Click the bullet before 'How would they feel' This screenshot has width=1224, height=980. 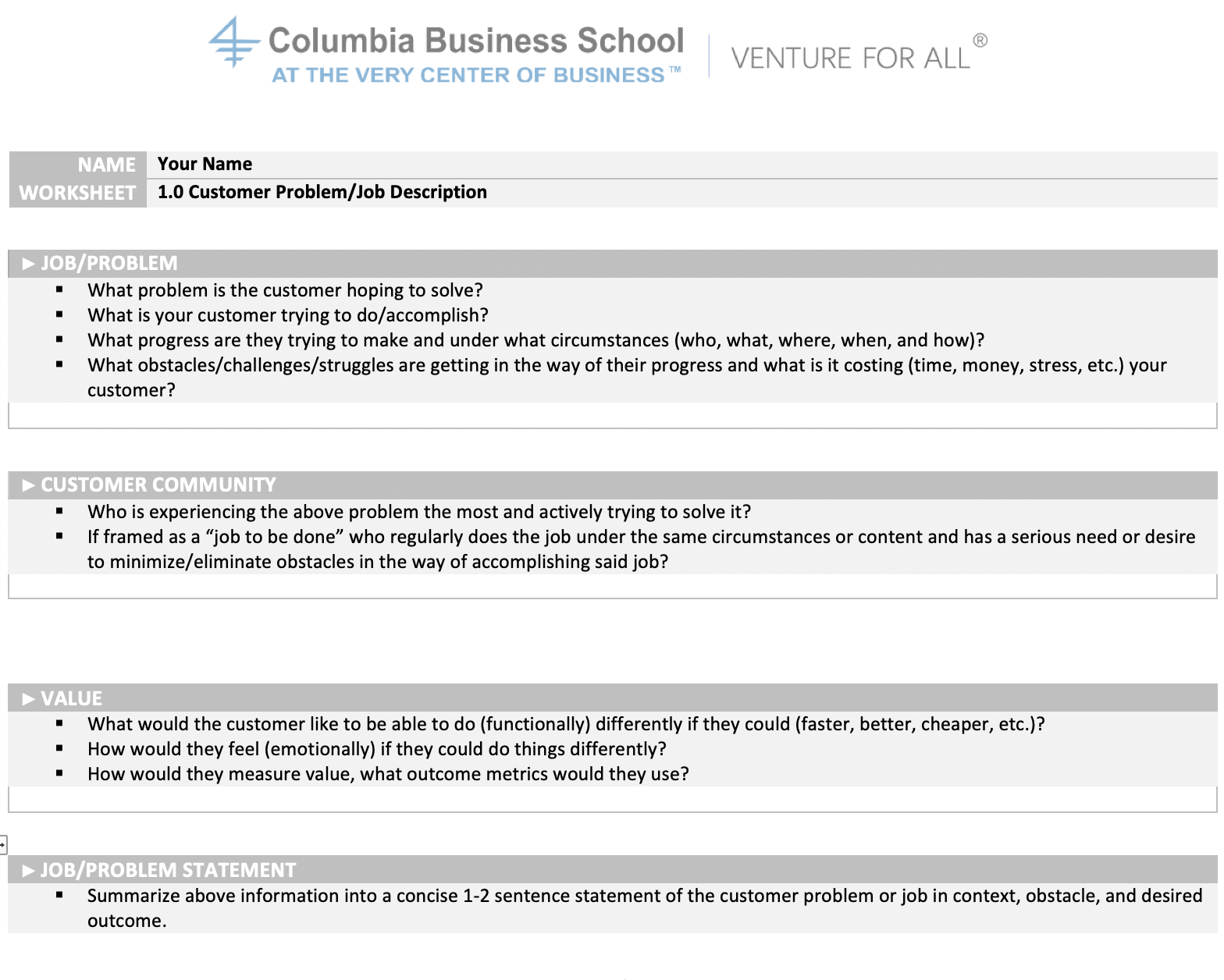pyautogui.click(x=59, y=748)
